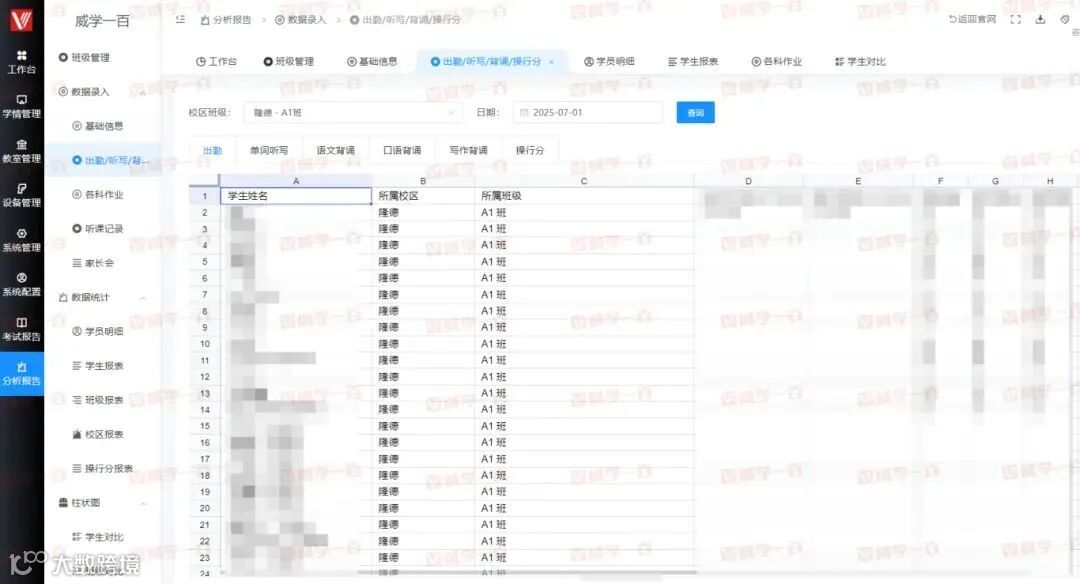Viewport: 1080px width, 584px height.
Task: Select the 口语背诵 sub-tab
Action: click(402, 150)
